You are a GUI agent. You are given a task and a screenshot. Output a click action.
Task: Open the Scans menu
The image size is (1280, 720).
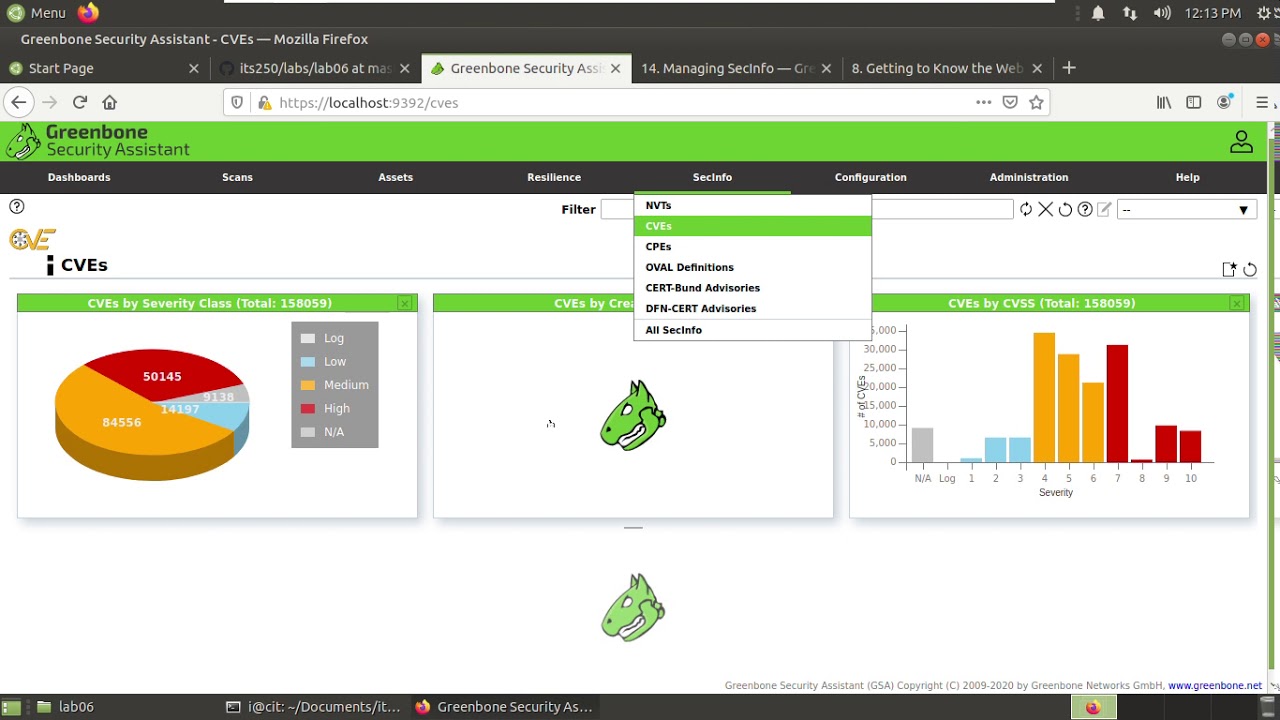[237, 177]
